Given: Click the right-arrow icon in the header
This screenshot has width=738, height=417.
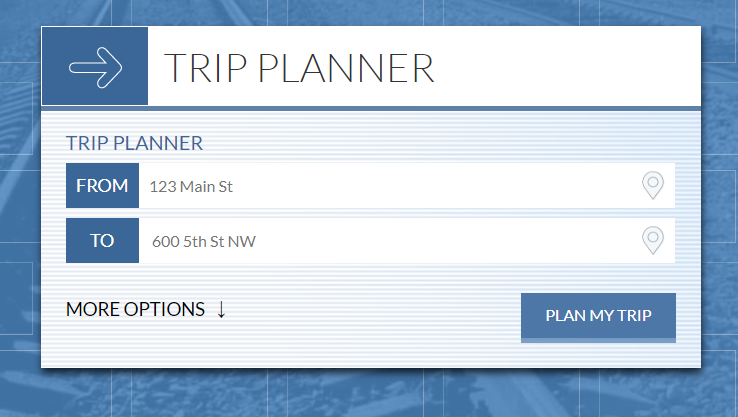Looking at the screenshot, I should 95,67.
